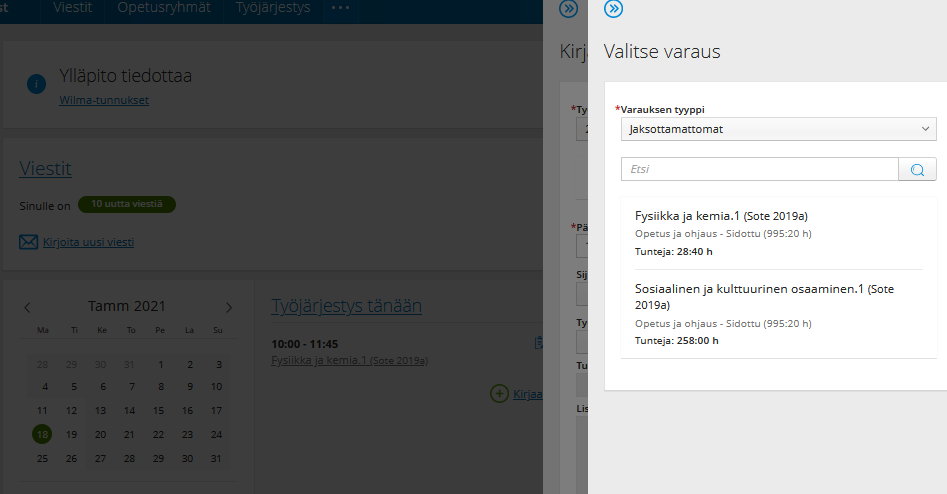
Task: Click into the Etsi search field
Action: point(760,169)
